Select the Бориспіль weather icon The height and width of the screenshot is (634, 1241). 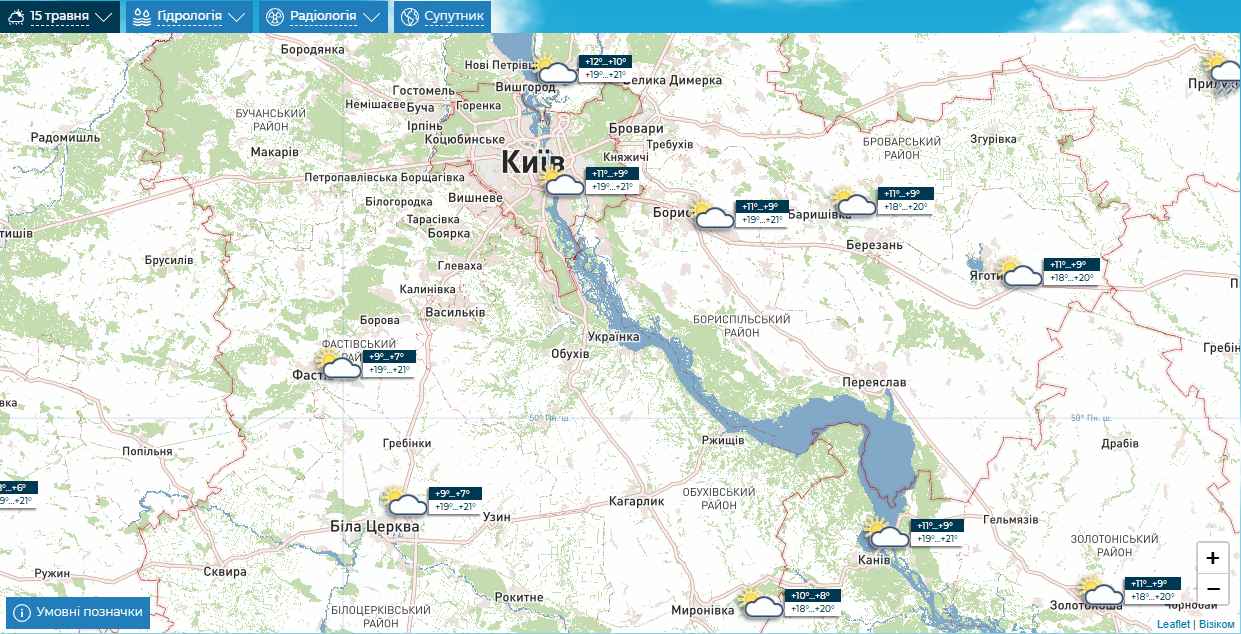pos(713,214)
